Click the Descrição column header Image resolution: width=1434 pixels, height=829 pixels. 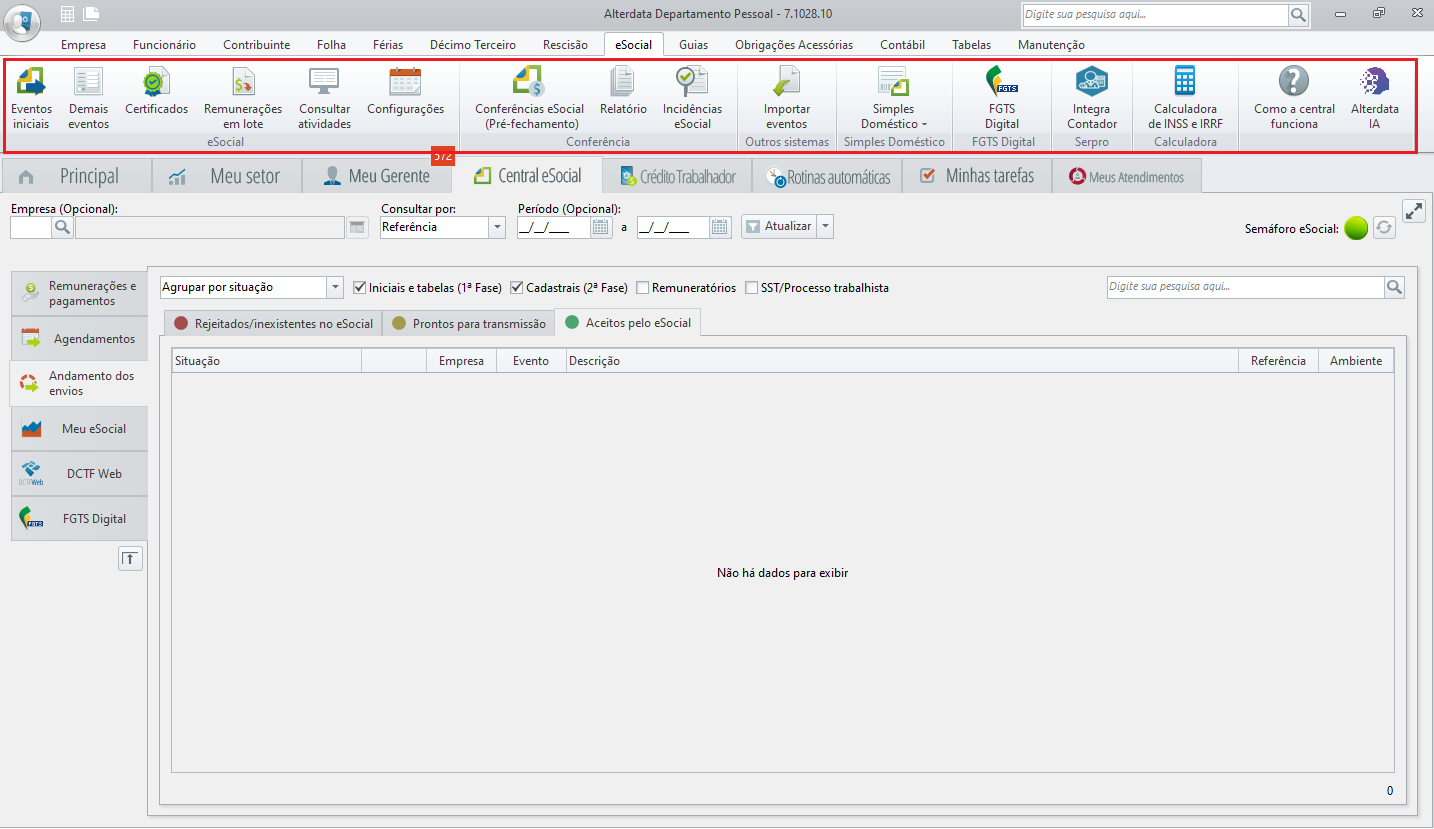point(902,361)
